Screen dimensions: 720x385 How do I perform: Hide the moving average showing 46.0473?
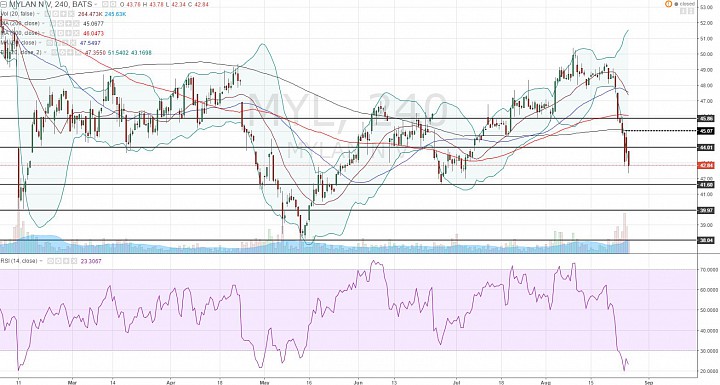point(52,33)
